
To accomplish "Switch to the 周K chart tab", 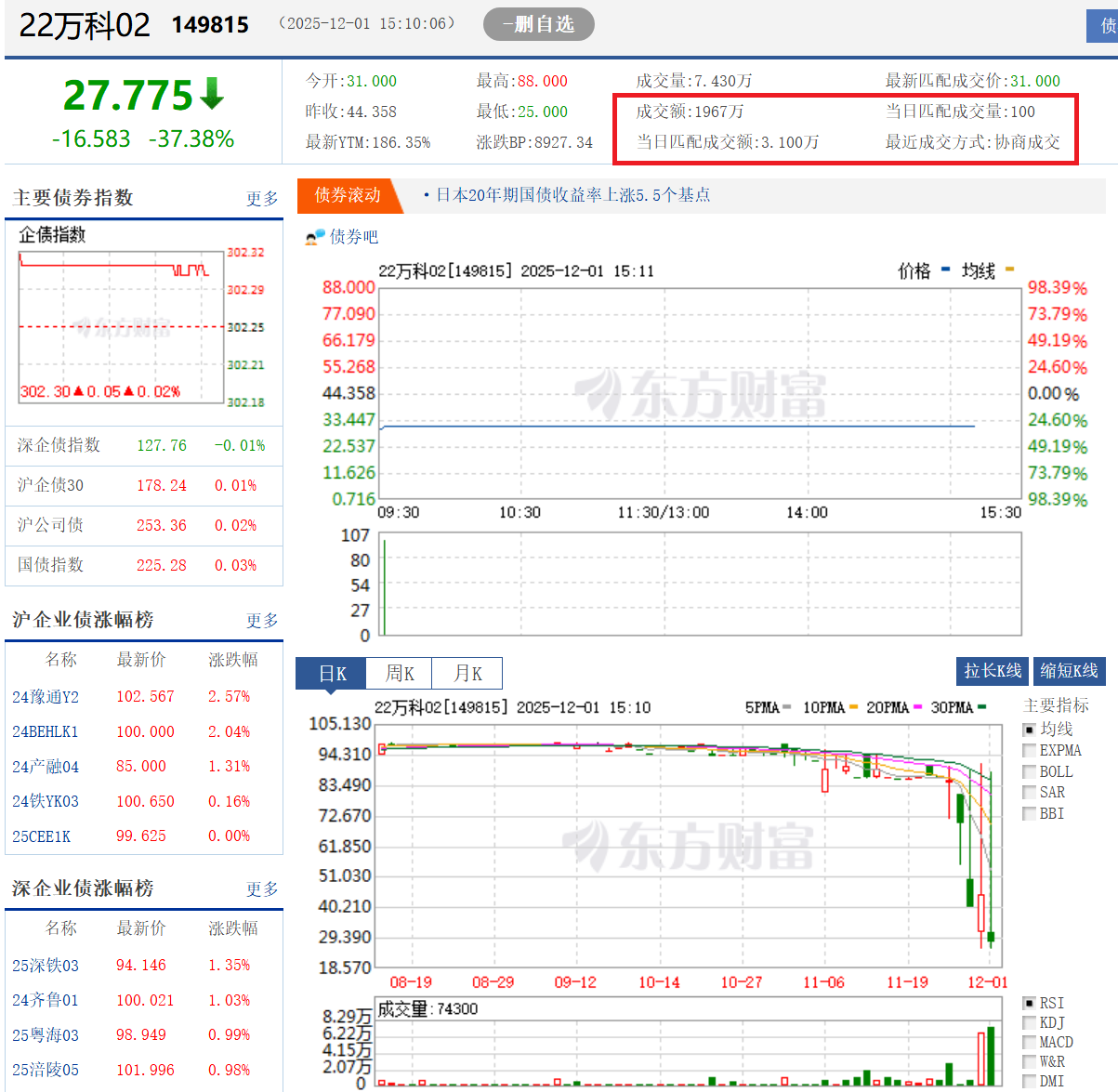I will click(x=400, y=674).
